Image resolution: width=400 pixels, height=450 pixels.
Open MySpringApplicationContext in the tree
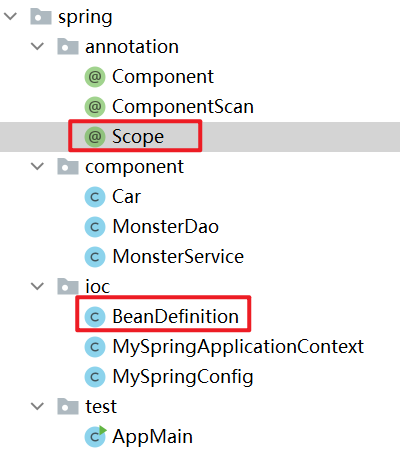click(x=238, y=347)
